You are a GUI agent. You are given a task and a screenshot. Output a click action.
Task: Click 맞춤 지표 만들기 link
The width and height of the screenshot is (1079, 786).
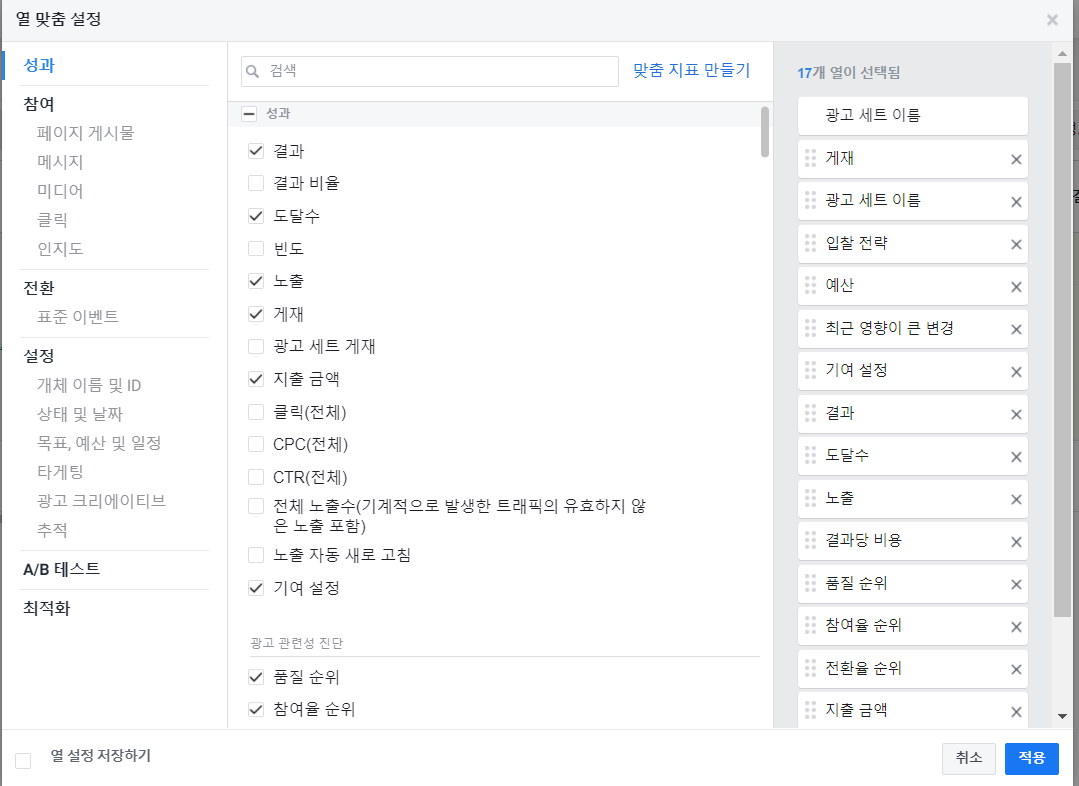[x=692, y=70]
